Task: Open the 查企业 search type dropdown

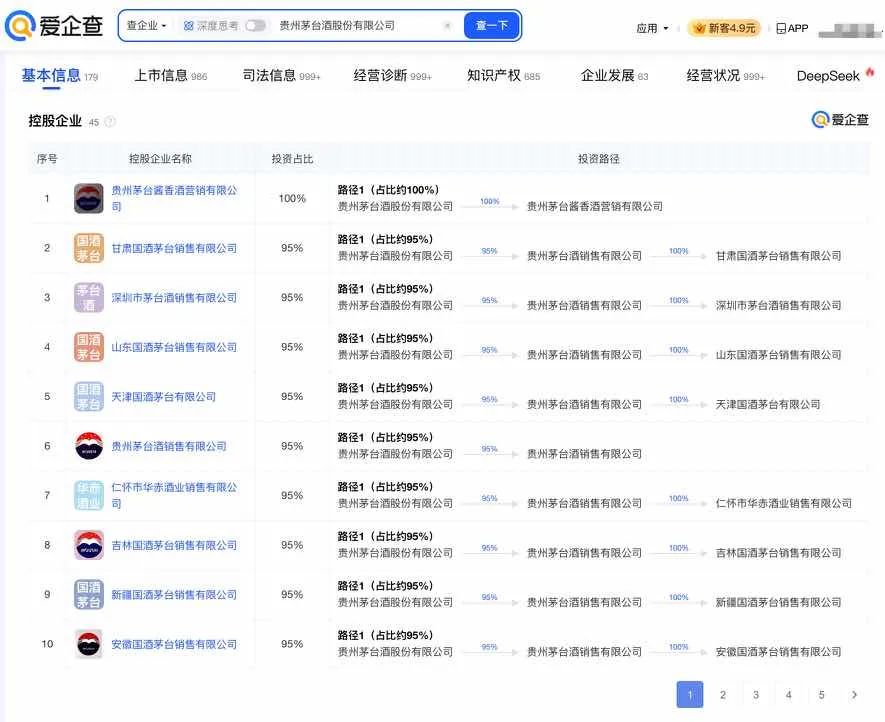Action: click(146, 26)
